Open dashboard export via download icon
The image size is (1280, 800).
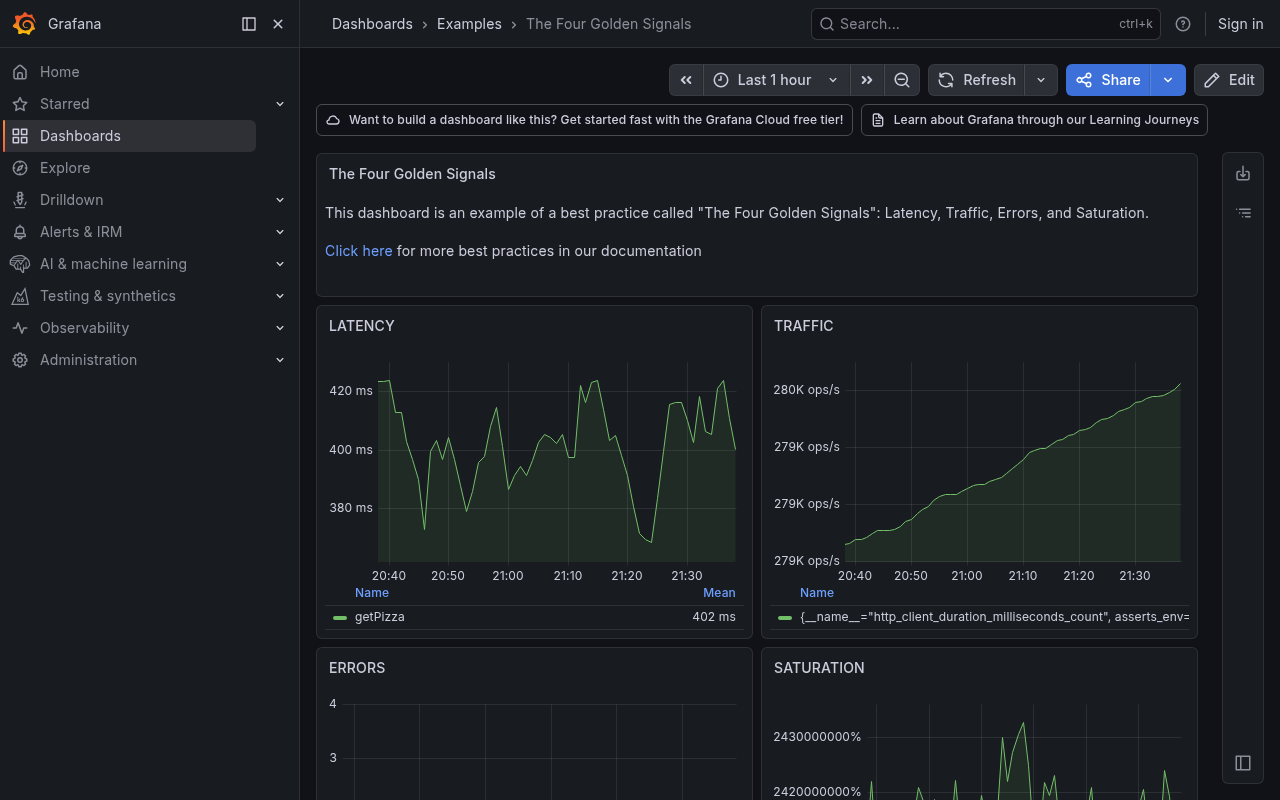click(1243, 173)
